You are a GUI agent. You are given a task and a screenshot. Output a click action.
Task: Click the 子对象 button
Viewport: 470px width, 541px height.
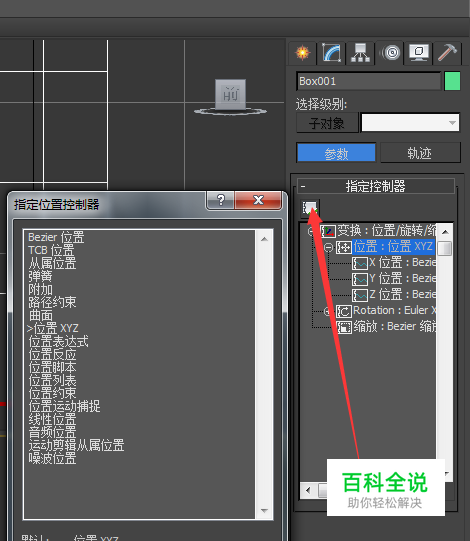(327, 123)
